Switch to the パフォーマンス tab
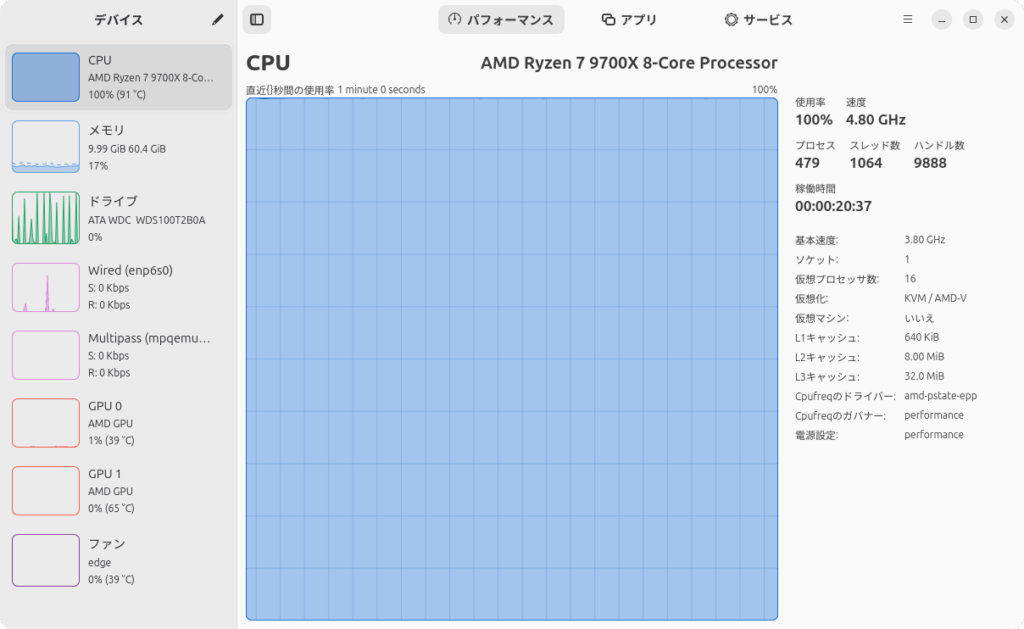1024x629 pixels. [501, 20]
